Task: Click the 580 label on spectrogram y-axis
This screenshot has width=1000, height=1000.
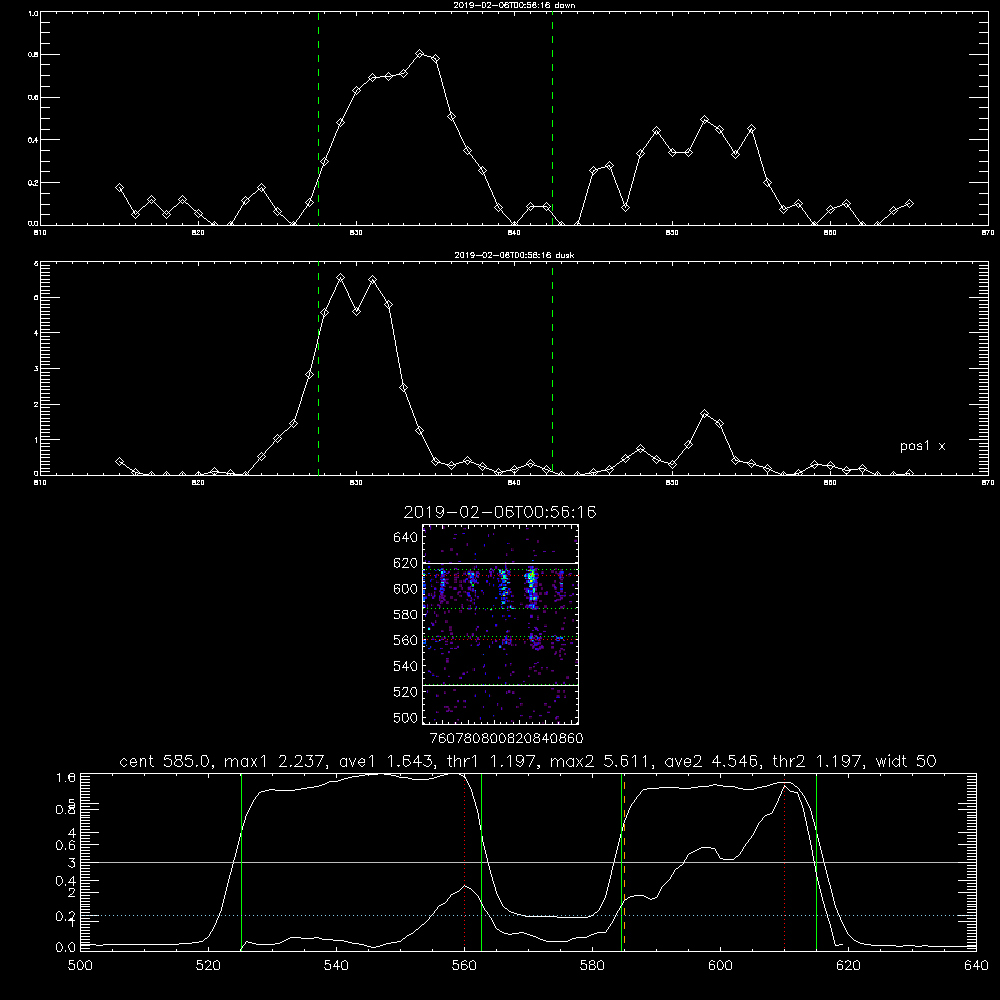Action: pyautogui.click(x=406, y=615)
